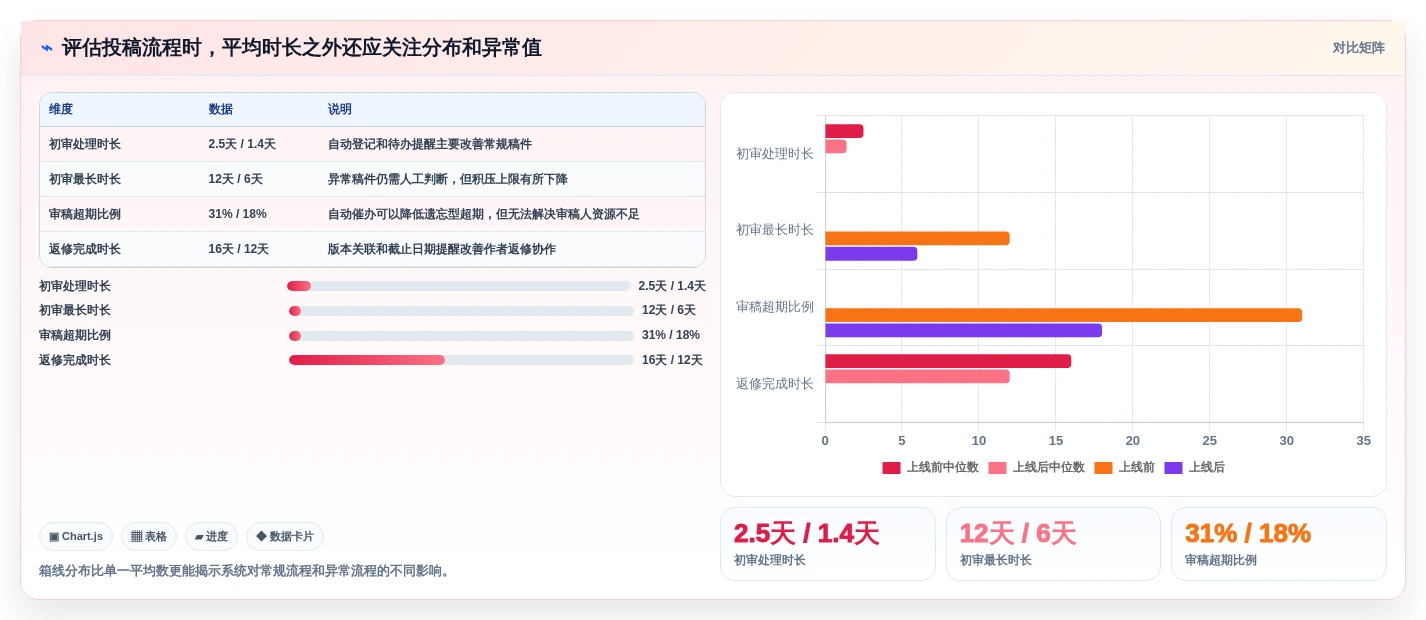The height and width of the screenshot is (620, 1426).
Task: Click the pink 返修完成时长 chart bar
Action: [x=917, y=376]
